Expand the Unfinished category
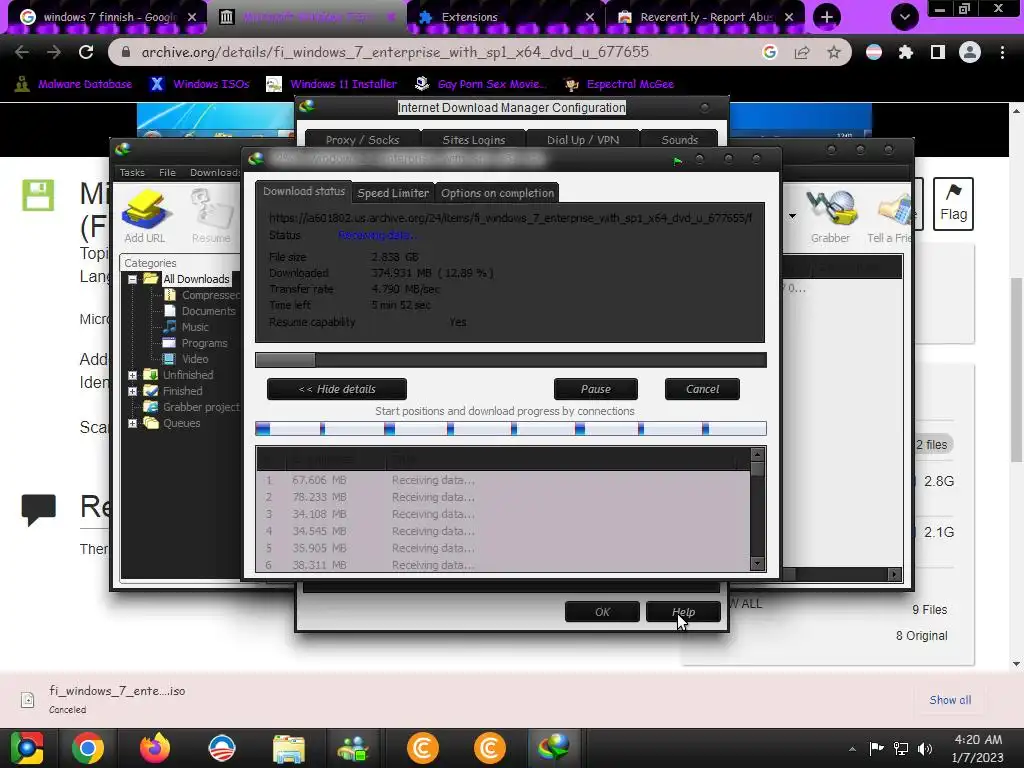The image size is (1024, 768). pyautogui.click(x=133, y=375)
